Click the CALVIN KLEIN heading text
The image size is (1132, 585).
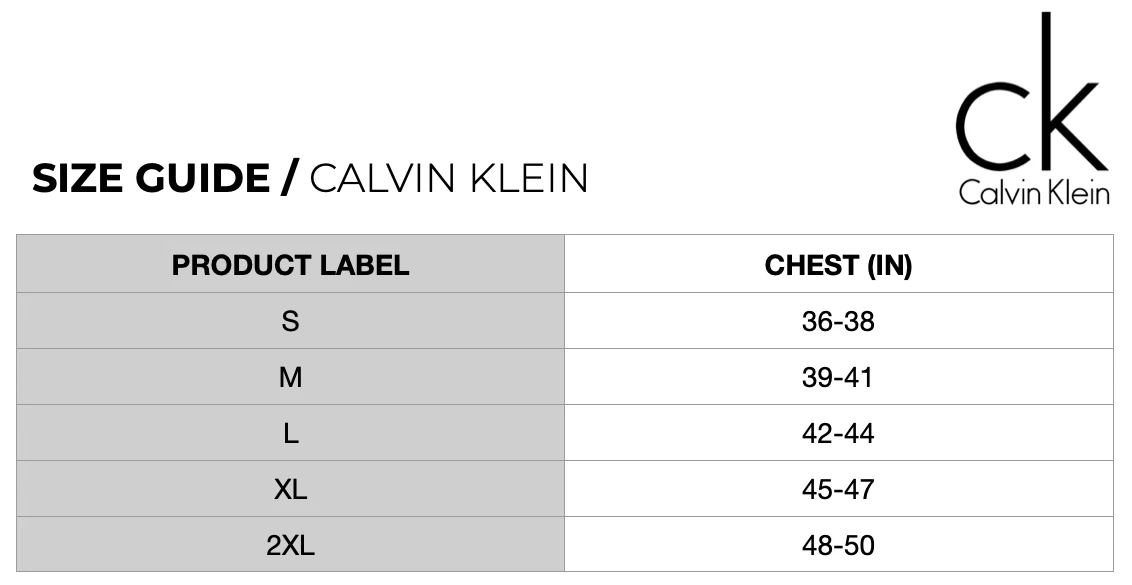(449, 179)
